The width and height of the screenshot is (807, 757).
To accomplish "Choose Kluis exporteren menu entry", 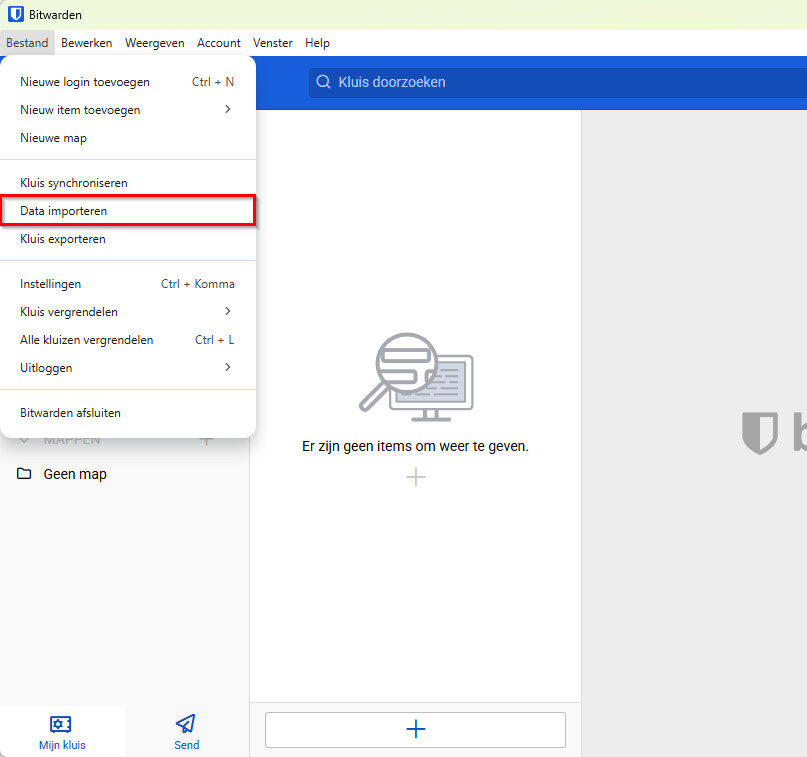I will pos(63,239).
